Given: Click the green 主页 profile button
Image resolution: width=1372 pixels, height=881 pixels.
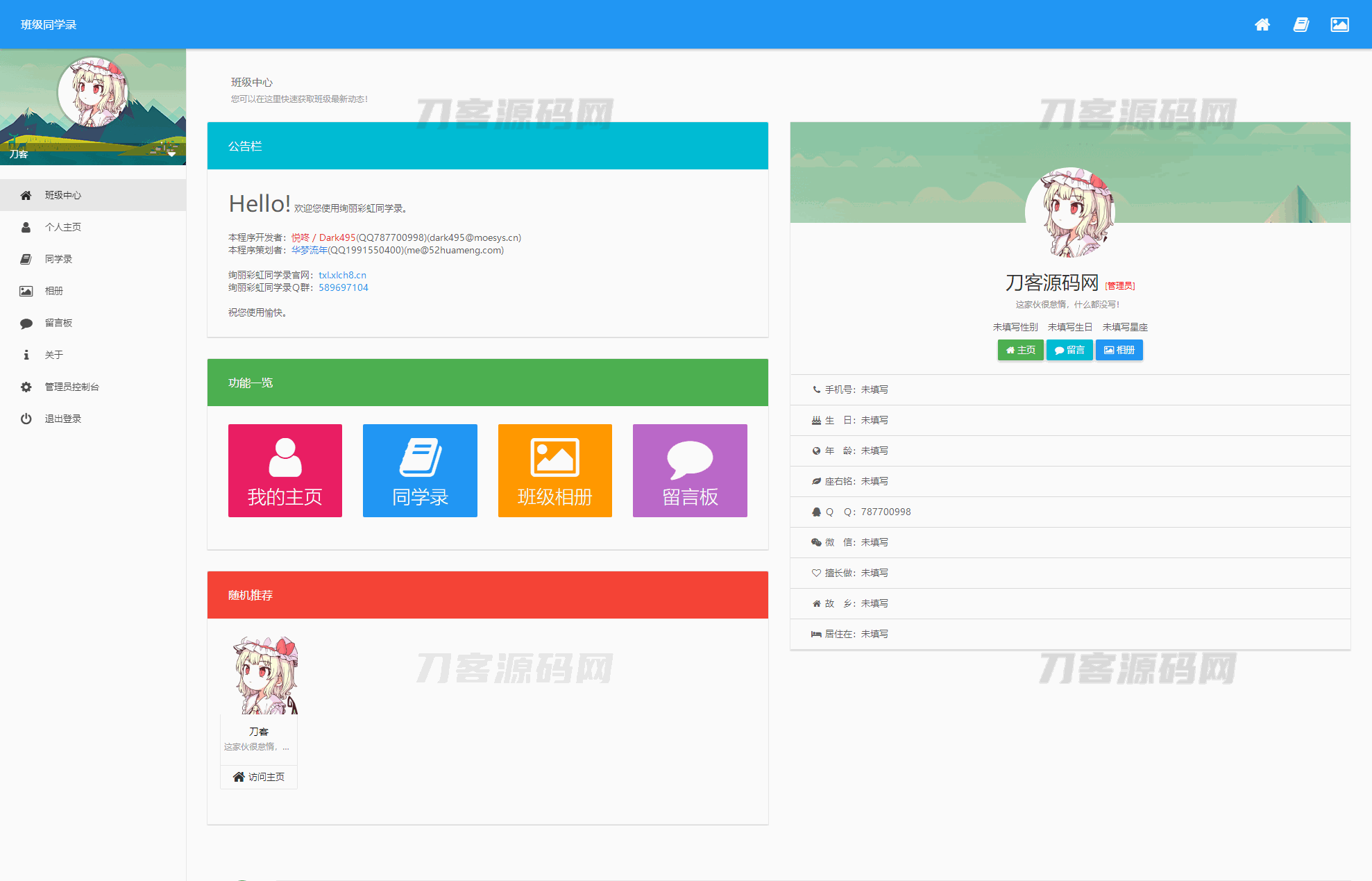Looking at the screenshot, I should tap(1020, 350).
